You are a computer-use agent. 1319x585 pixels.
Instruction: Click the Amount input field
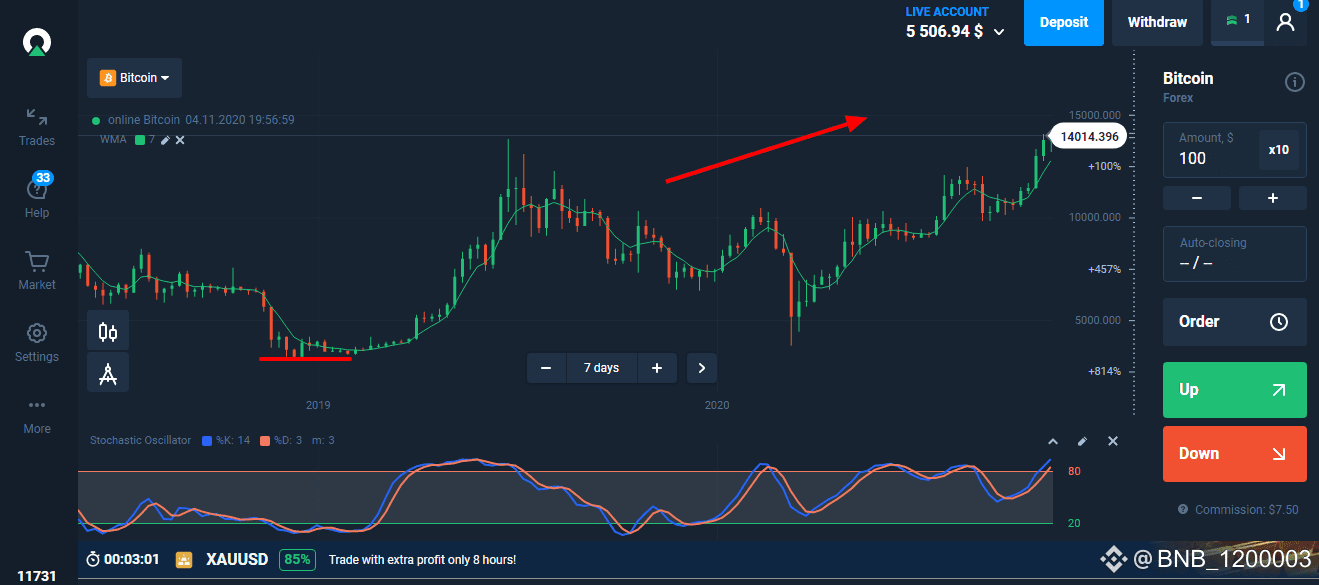coord(1210,149)
